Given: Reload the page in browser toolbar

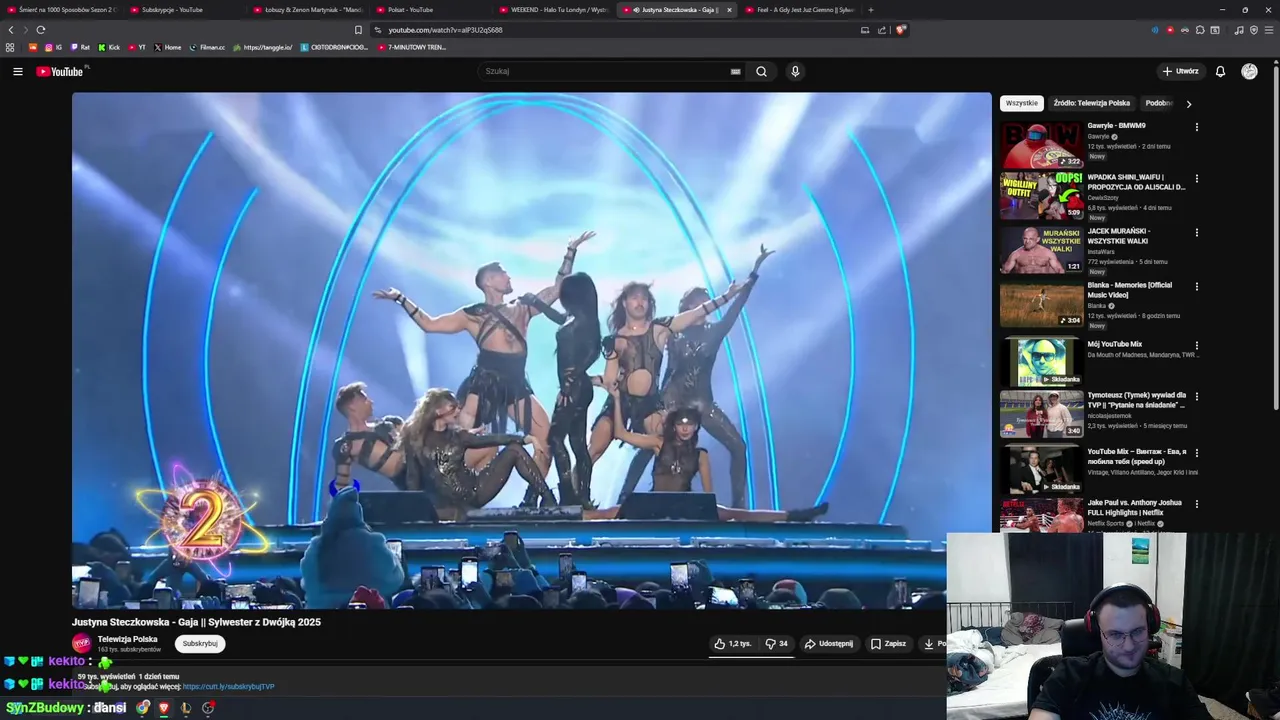Looking at the screenshot, I should coord(40,30).
